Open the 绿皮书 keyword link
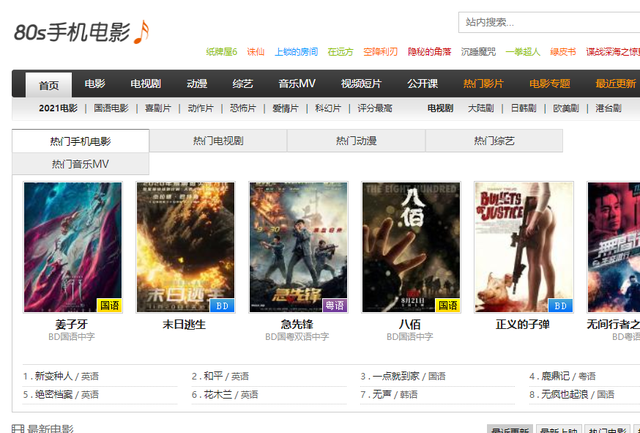This screenshot has height=433, width=640. point(563,52)
